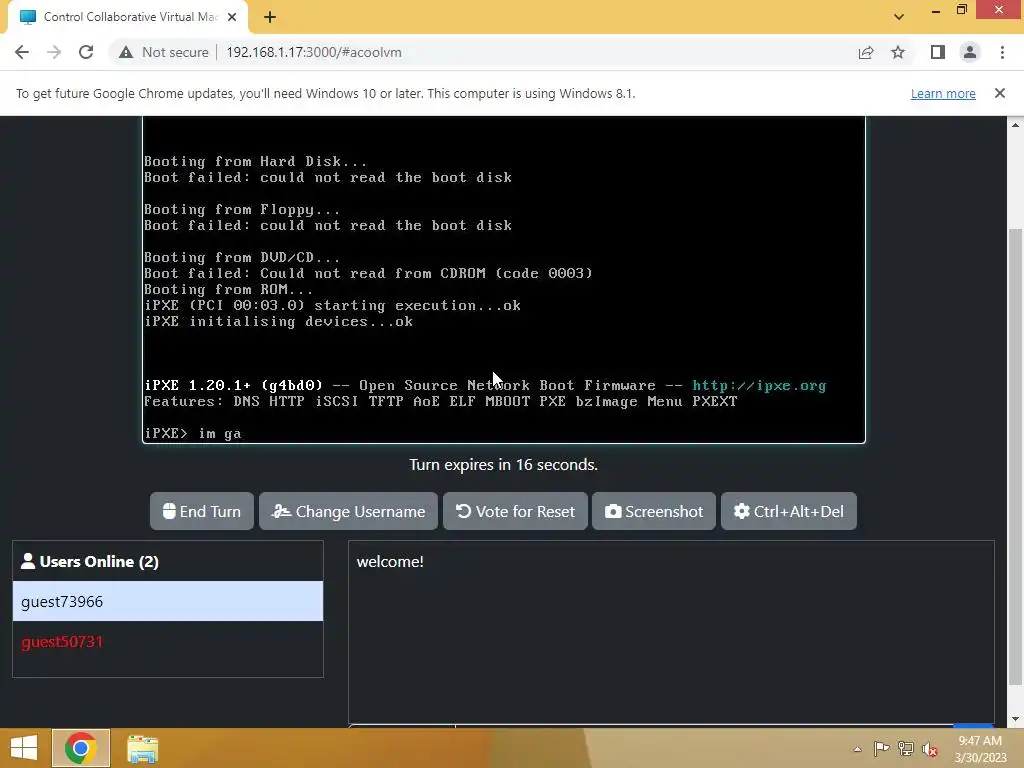This screenshot has height=768, width=1024.
Task: Open the network tray icon
Action: coord(906,749)
